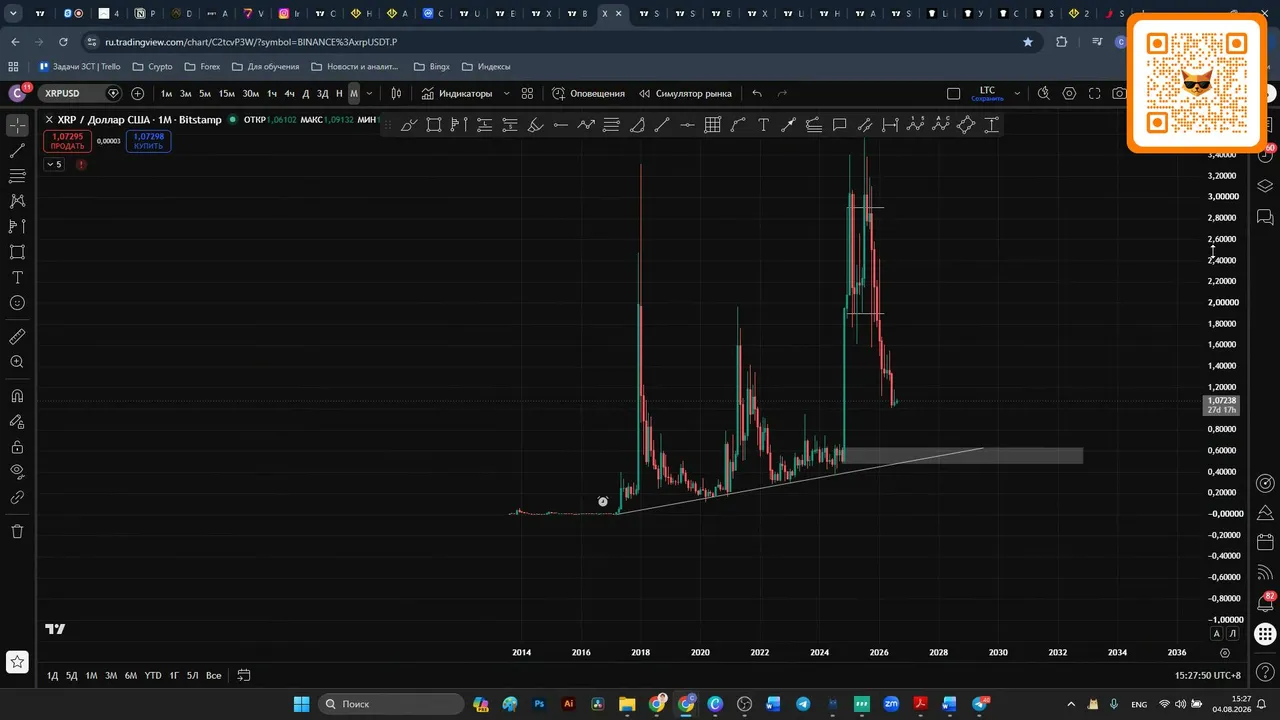The width and height of the screenshot is (1280, 720).
Task: Toggle magnet mode in left sidebar
Action: [x=17, y=396]
